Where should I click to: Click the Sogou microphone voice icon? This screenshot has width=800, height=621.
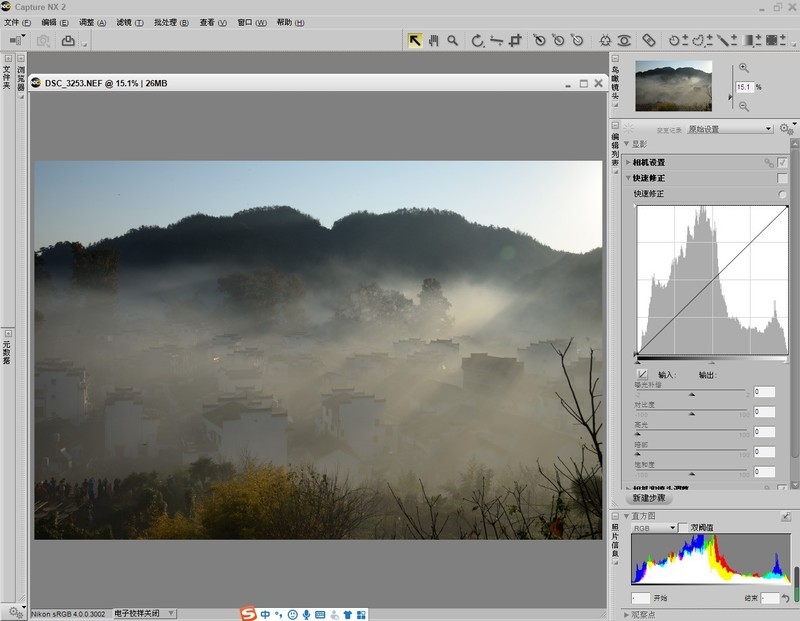click(x=306, y=615)
